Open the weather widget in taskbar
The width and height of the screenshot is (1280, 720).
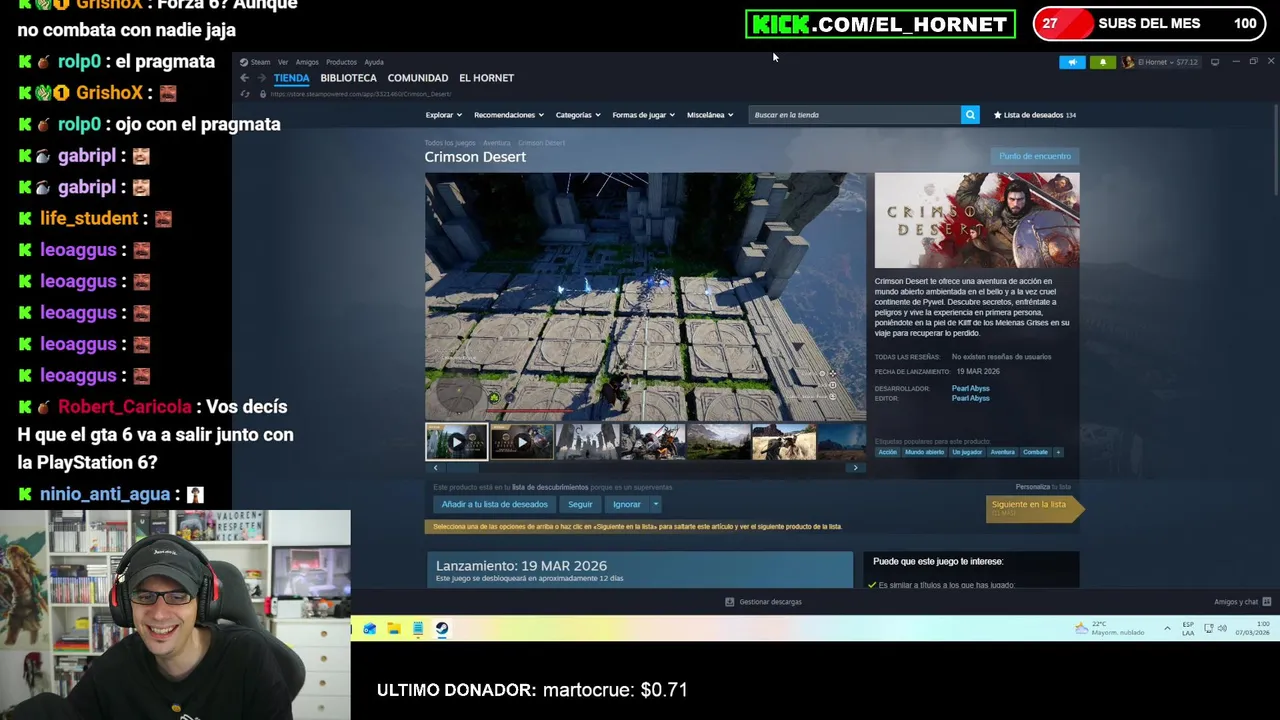[1109, 629]
